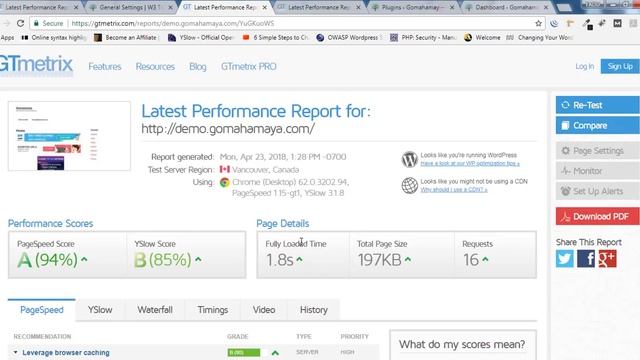The width and height of the screenshot is (640, 360).
Task: Click Total Page Size 197KB value
Action: tap(379, 260)
